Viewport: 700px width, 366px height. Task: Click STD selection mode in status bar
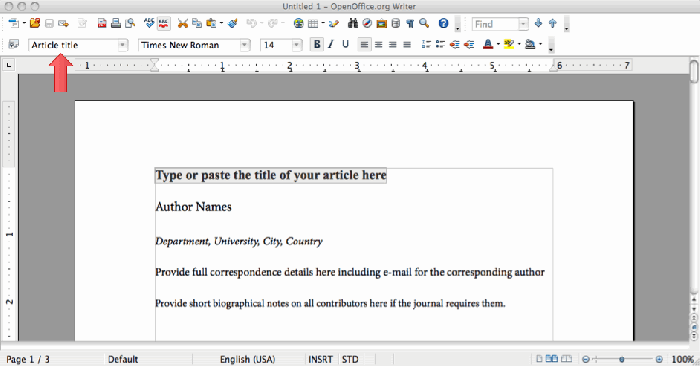[350, 359]
